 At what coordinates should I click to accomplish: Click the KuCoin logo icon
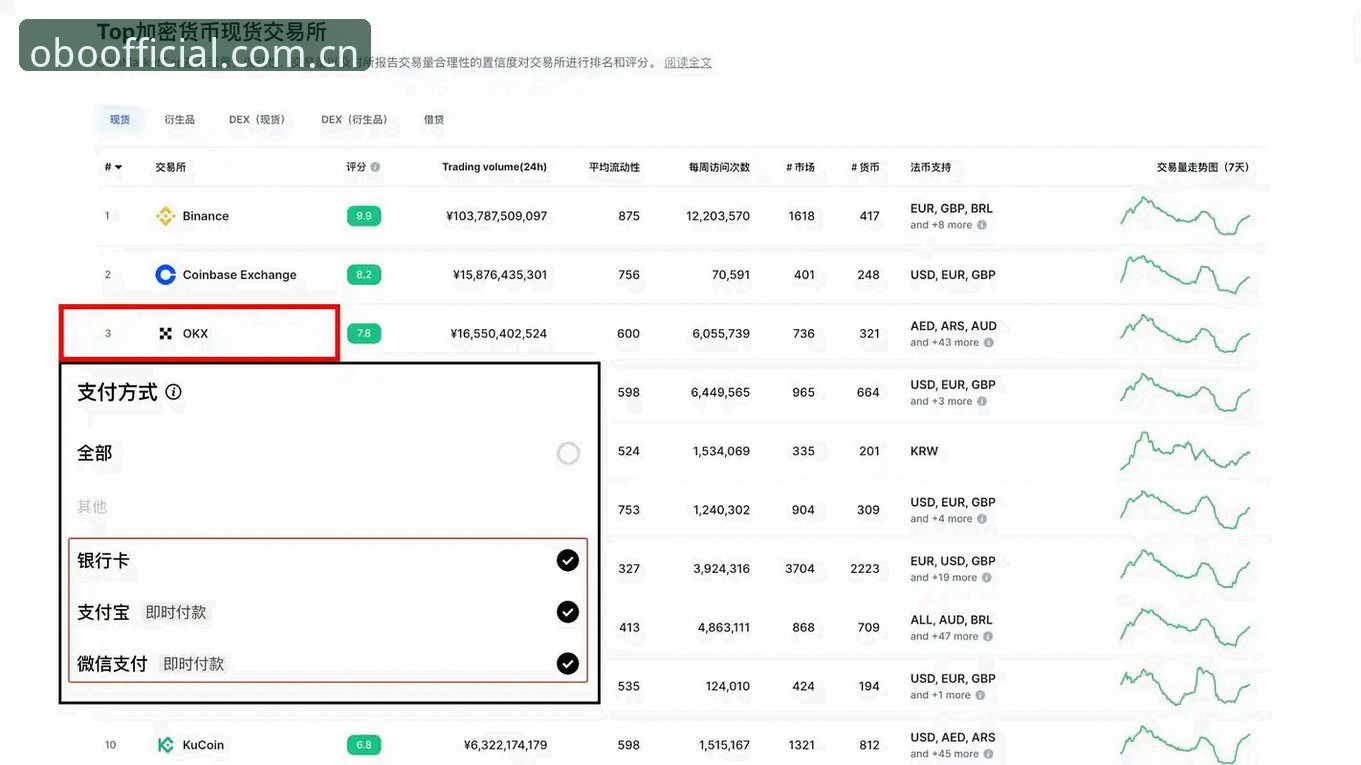pyautogui.click(x=166, y=745)
